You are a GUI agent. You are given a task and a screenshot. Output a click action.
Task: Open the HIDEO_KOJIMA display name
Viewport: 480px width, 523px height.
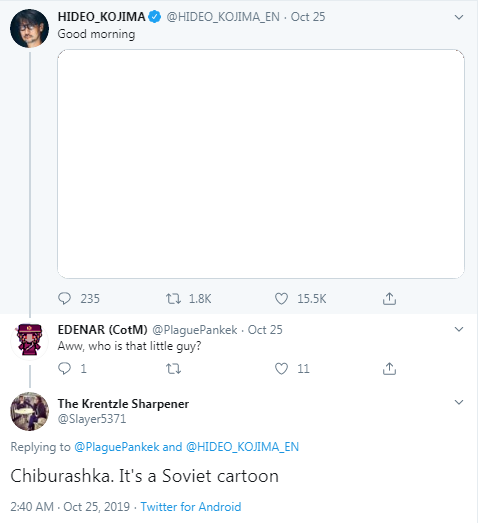click(101, 17)
